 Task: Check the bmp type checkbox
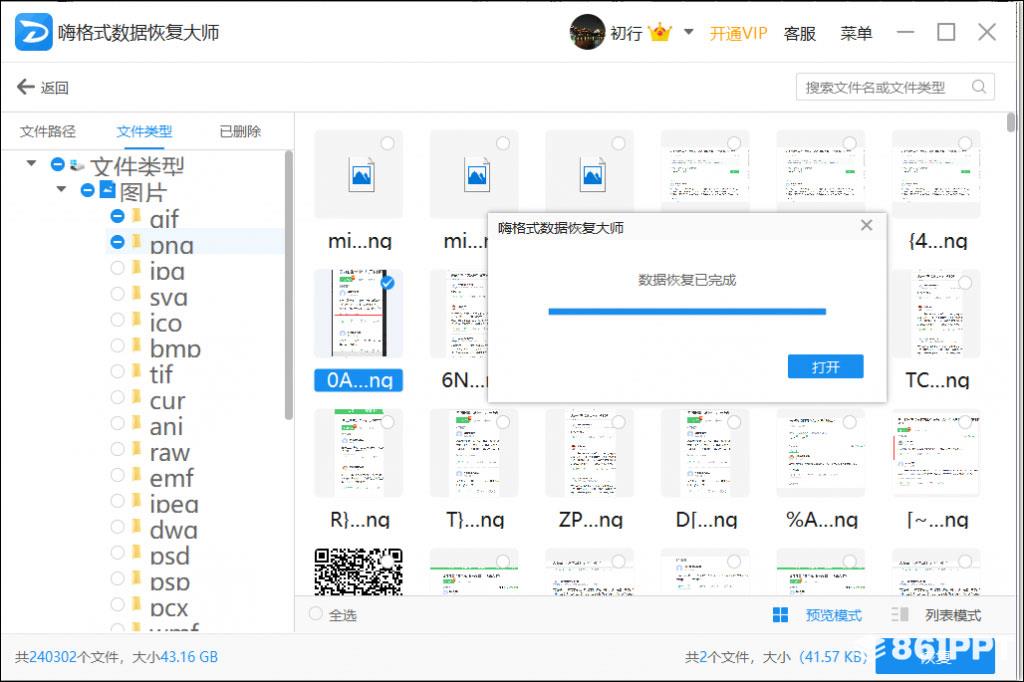118,345
